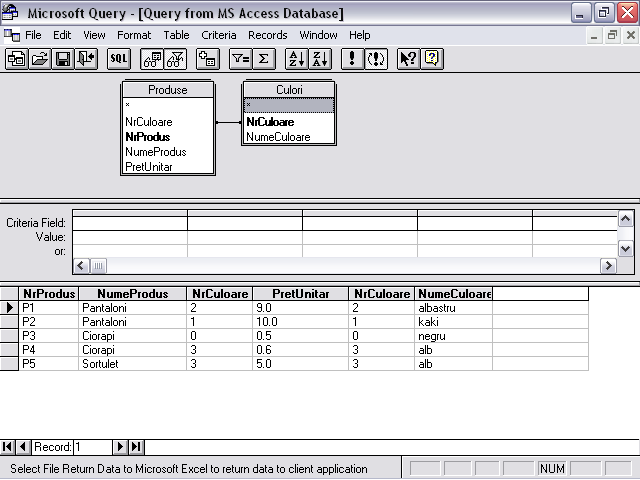640x480 pixels.
Task: Click the first criteria Value cell
Action: coord(130,237)
